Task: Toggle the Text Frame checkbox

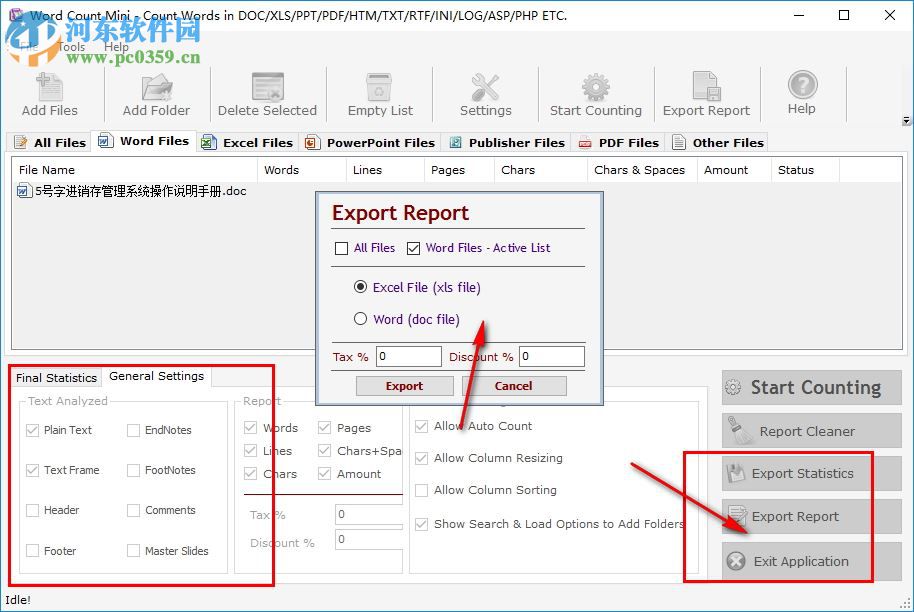Action: pyautogui.click(x=33, y=470)
